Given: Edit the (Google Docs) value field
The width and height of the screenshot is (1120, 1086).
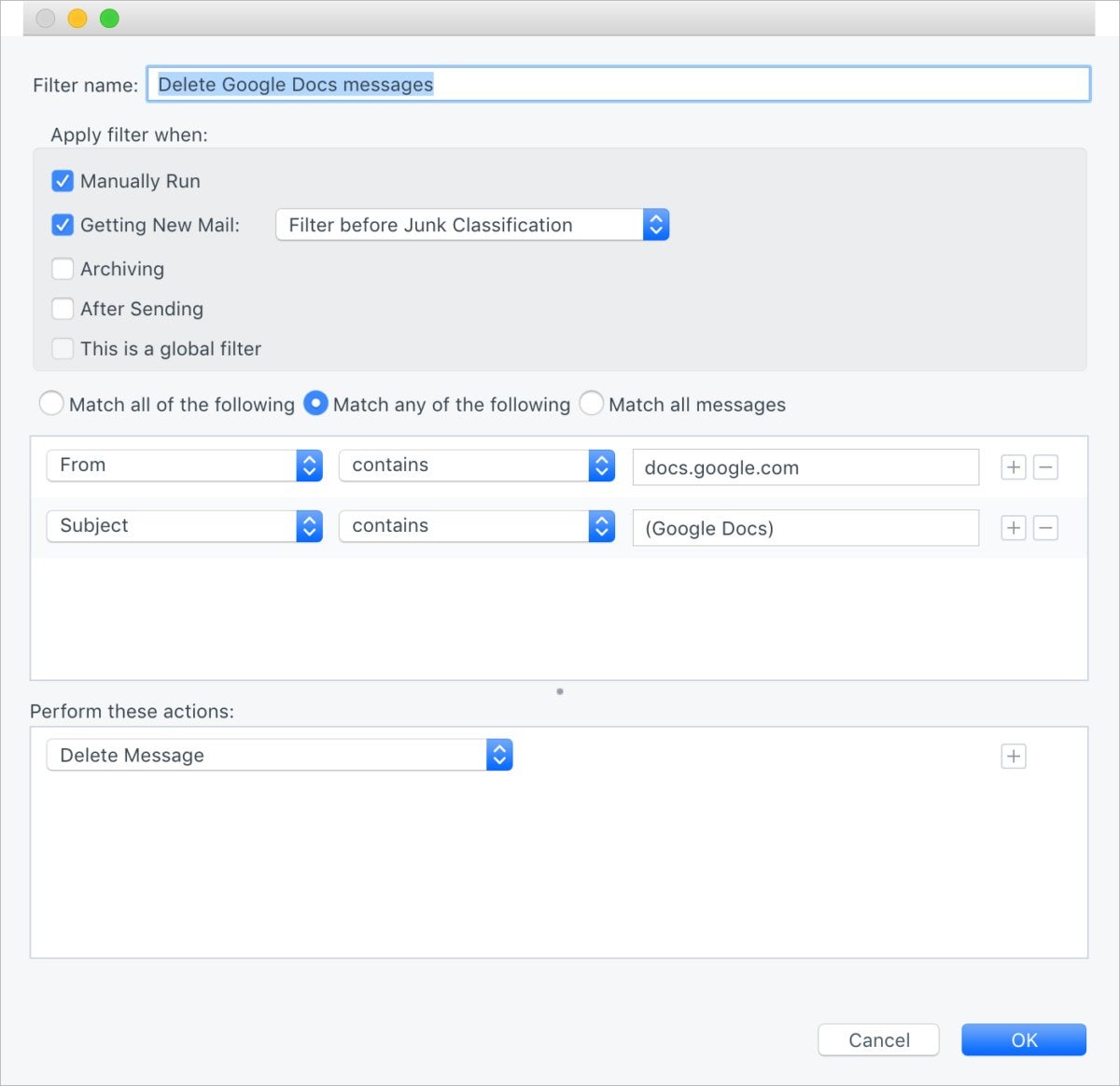Looking at the screenshot, I should pos(805,528).
